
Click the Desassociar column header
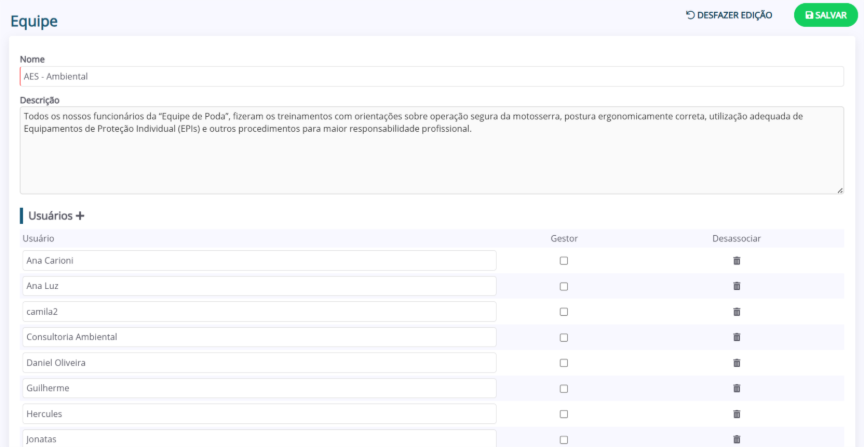coord(737,238)
